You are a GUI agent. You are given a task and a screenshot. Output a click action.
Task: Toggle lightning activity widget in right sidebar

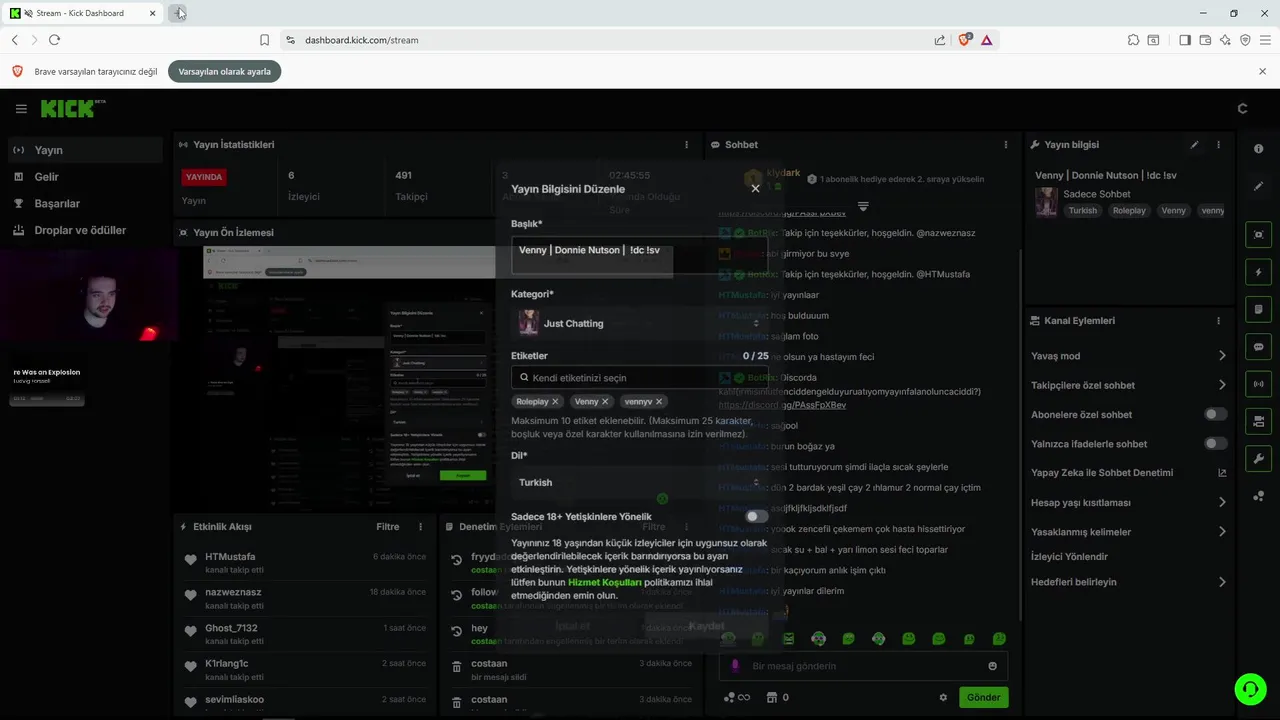coord(1258,272)
